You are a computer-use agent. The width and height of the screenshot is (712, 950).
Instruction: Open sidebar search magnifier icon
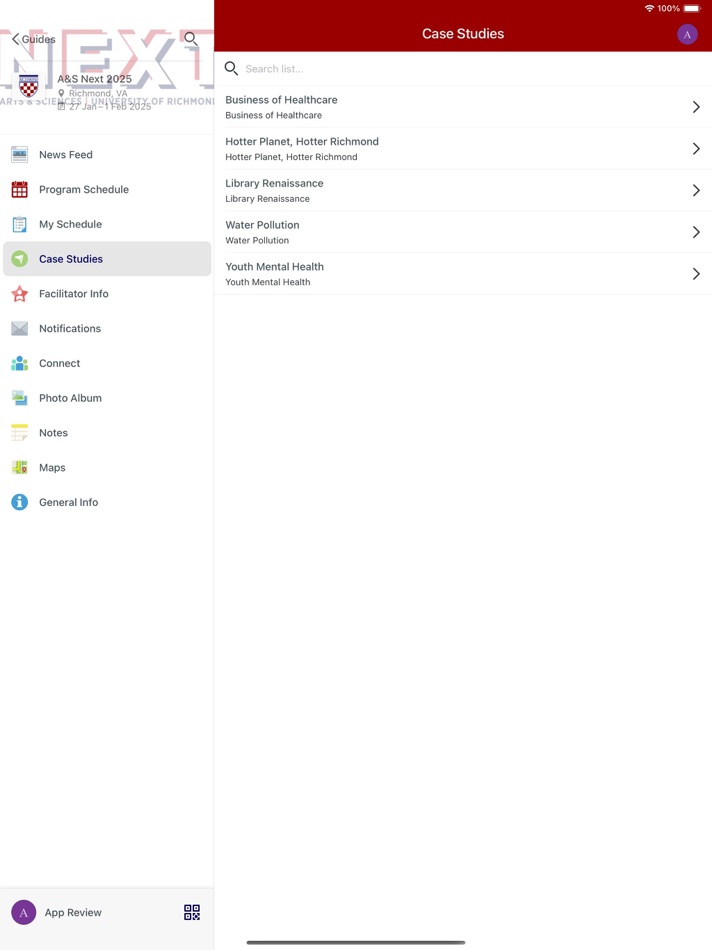[191, 39]
